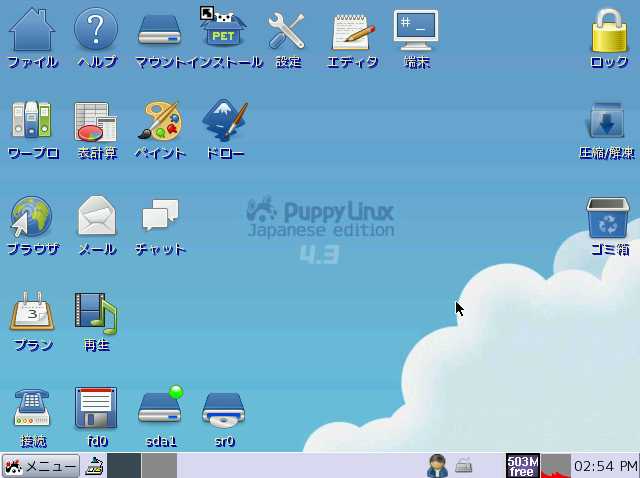Click the 503M free memory indicator
This screenshot has height=478, width=640.
522,465
